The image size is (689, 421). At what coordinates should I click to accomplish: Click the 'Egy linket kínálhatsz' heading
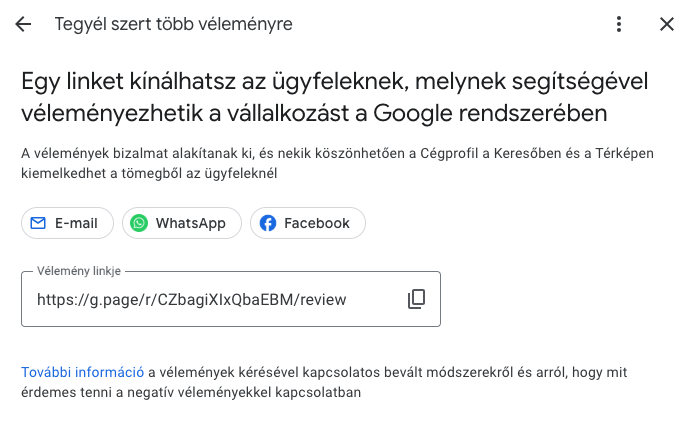click(335, 97)
